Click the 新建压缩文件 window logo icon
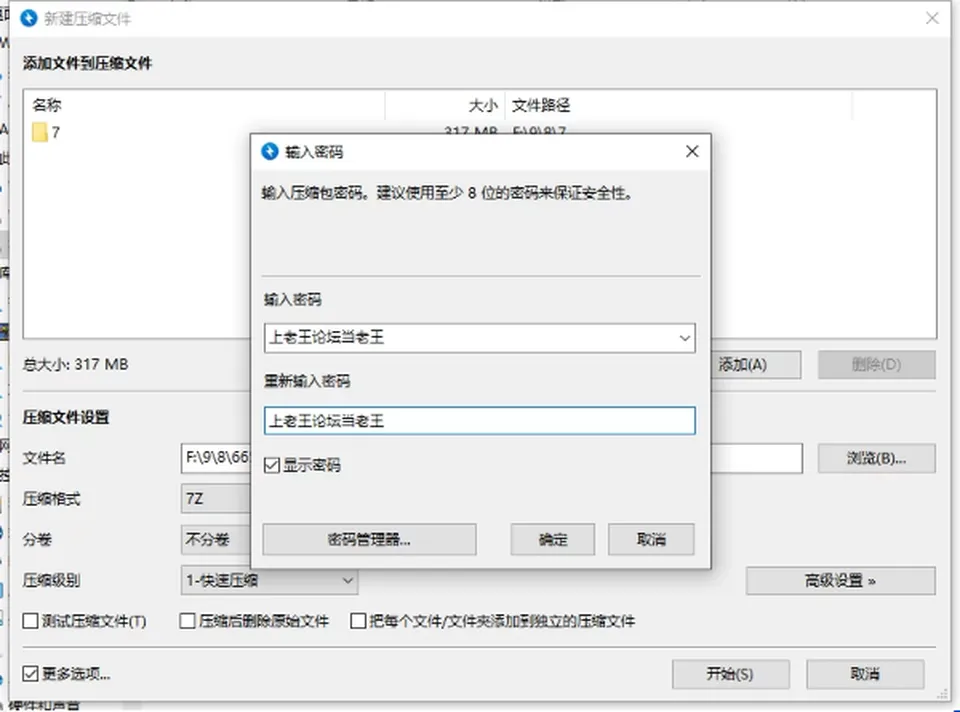The width and height of the screenshot is (960, 712). [x=29, y=18]
